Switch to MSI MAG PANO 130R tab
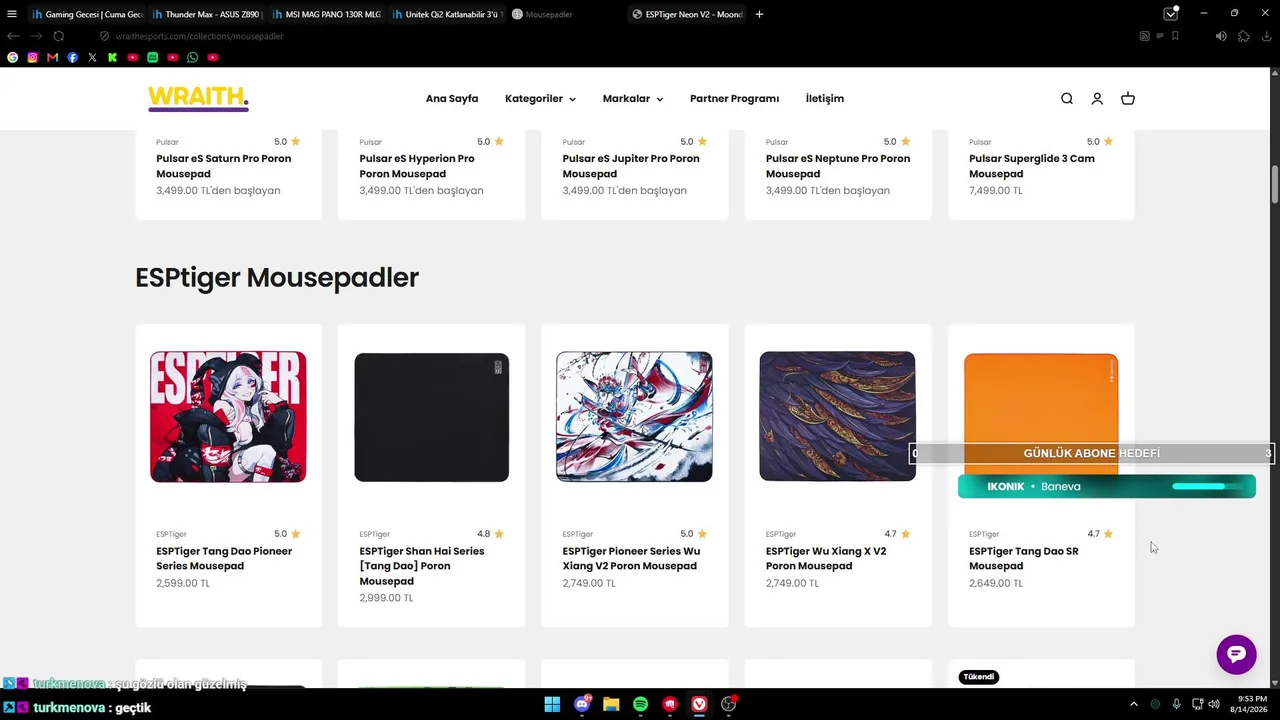 pos(327,14)
